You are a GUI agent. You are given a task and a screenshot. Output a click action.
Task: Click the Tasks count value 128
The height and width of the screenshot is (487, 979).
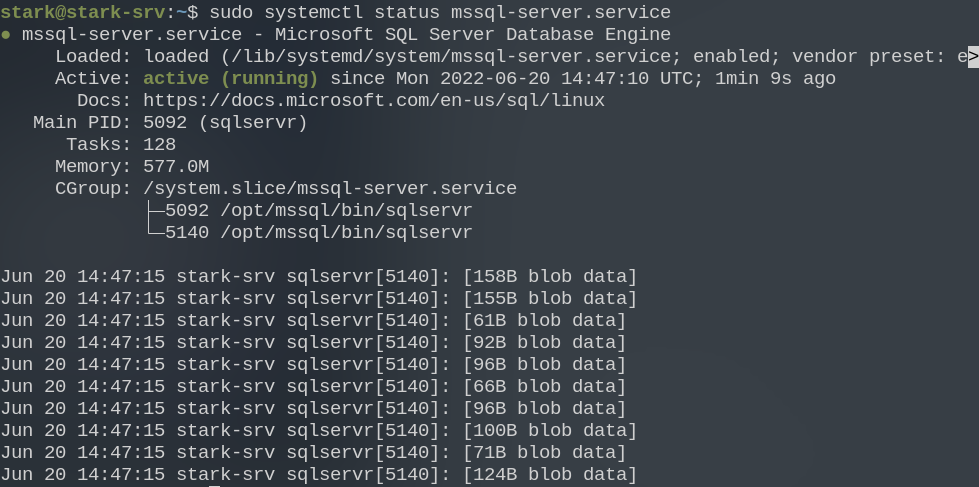coord(159,145)
